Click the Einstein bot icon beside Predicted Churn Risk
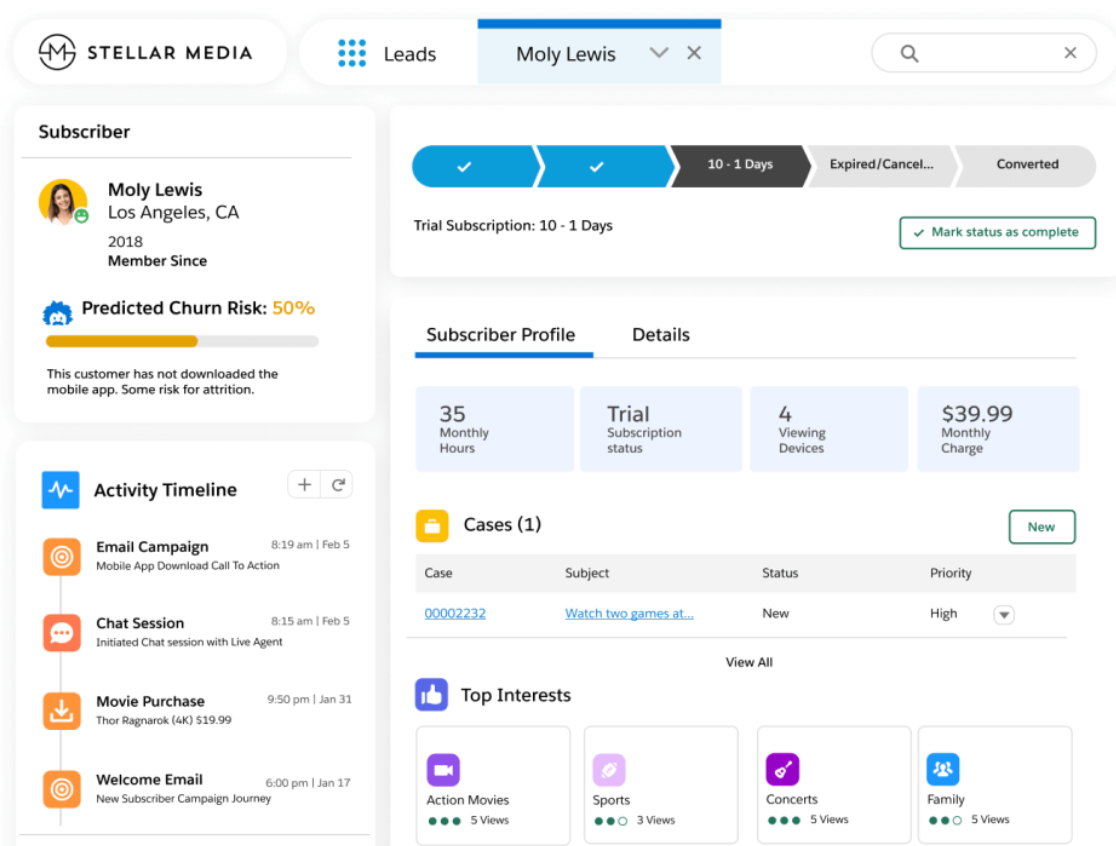1116x846 pixels. pyautogui.click(x=57, y=310)
